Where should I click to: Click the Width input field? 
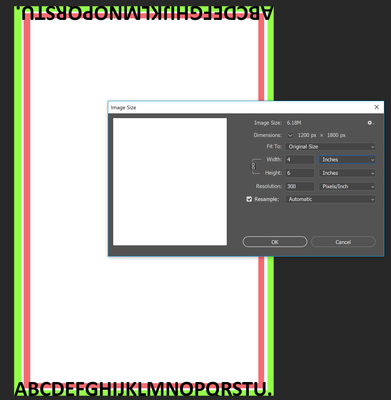(x=300, y=160)
